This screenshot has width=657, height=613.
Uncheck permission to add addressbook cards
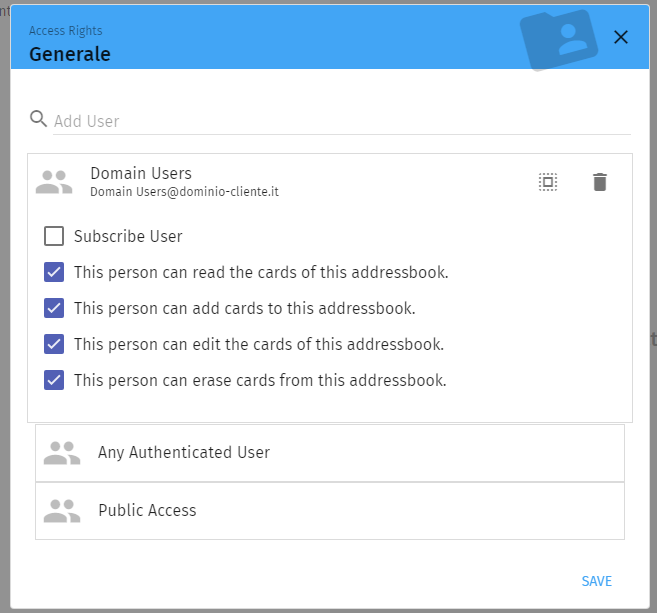tap(54, 308)
